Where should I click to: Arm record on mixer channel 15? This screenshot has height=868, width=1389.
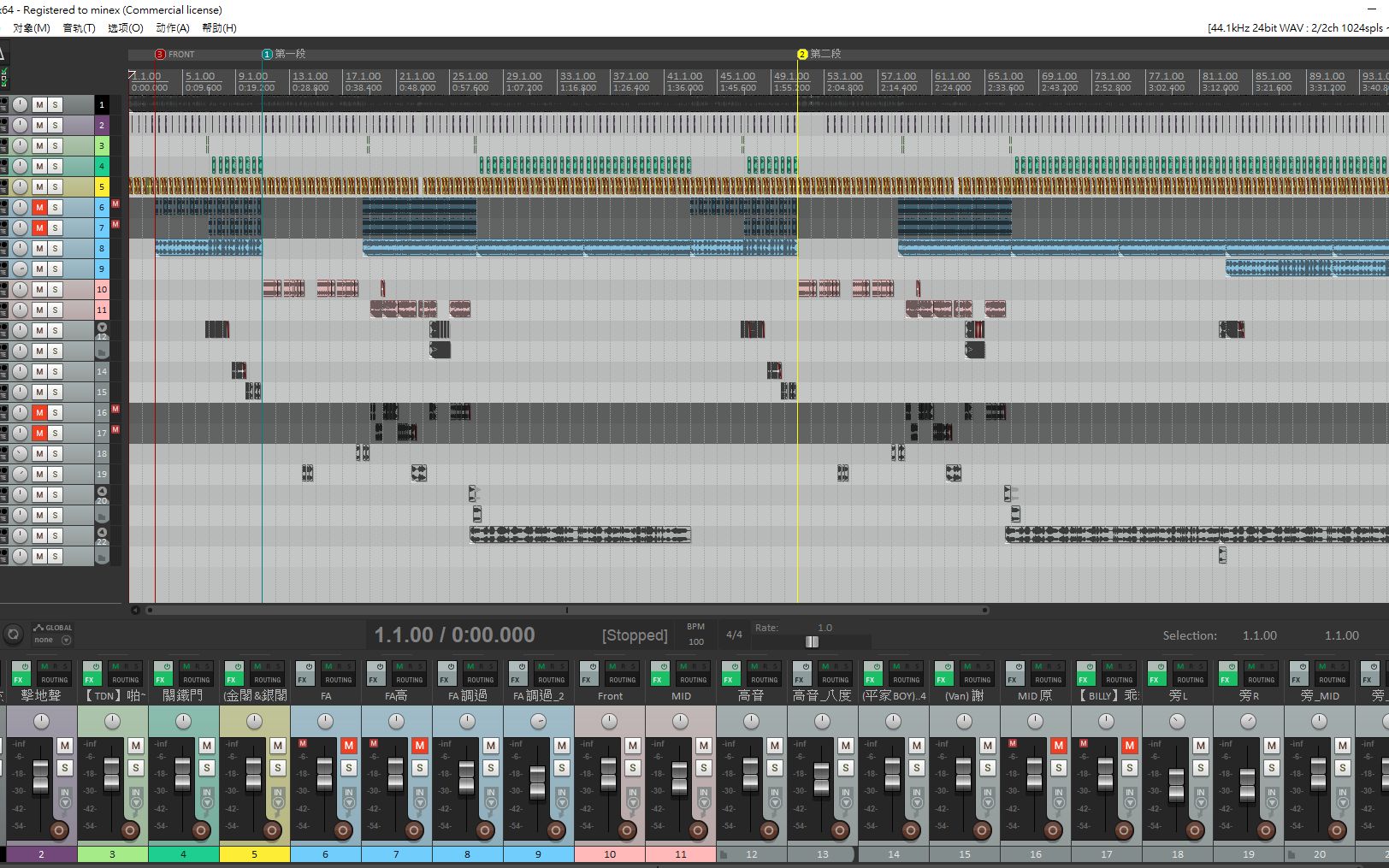coord(982,830)
